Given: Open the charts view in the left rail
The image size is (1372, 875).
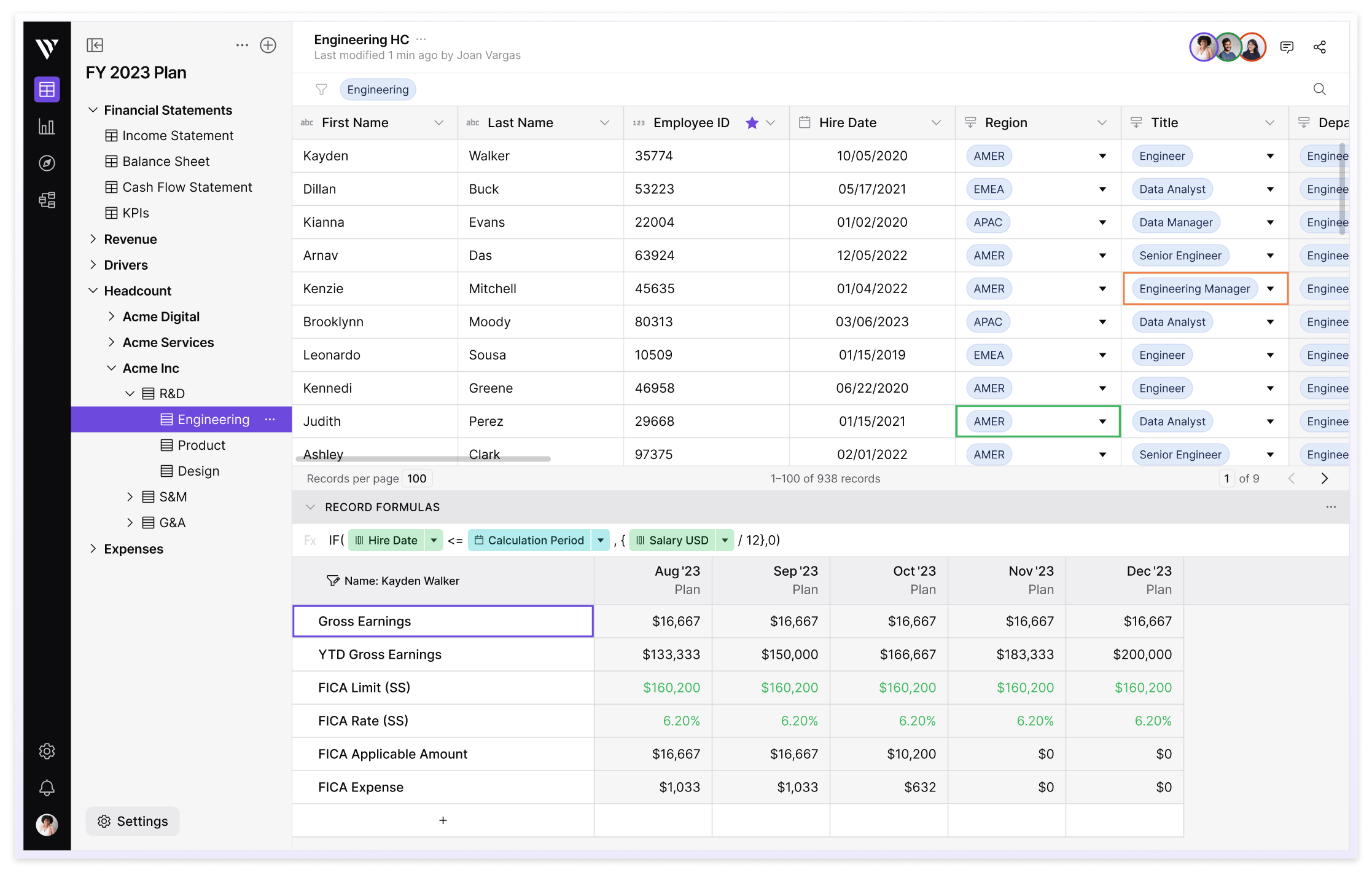Looking at the screenshot, I should (47, 127).
